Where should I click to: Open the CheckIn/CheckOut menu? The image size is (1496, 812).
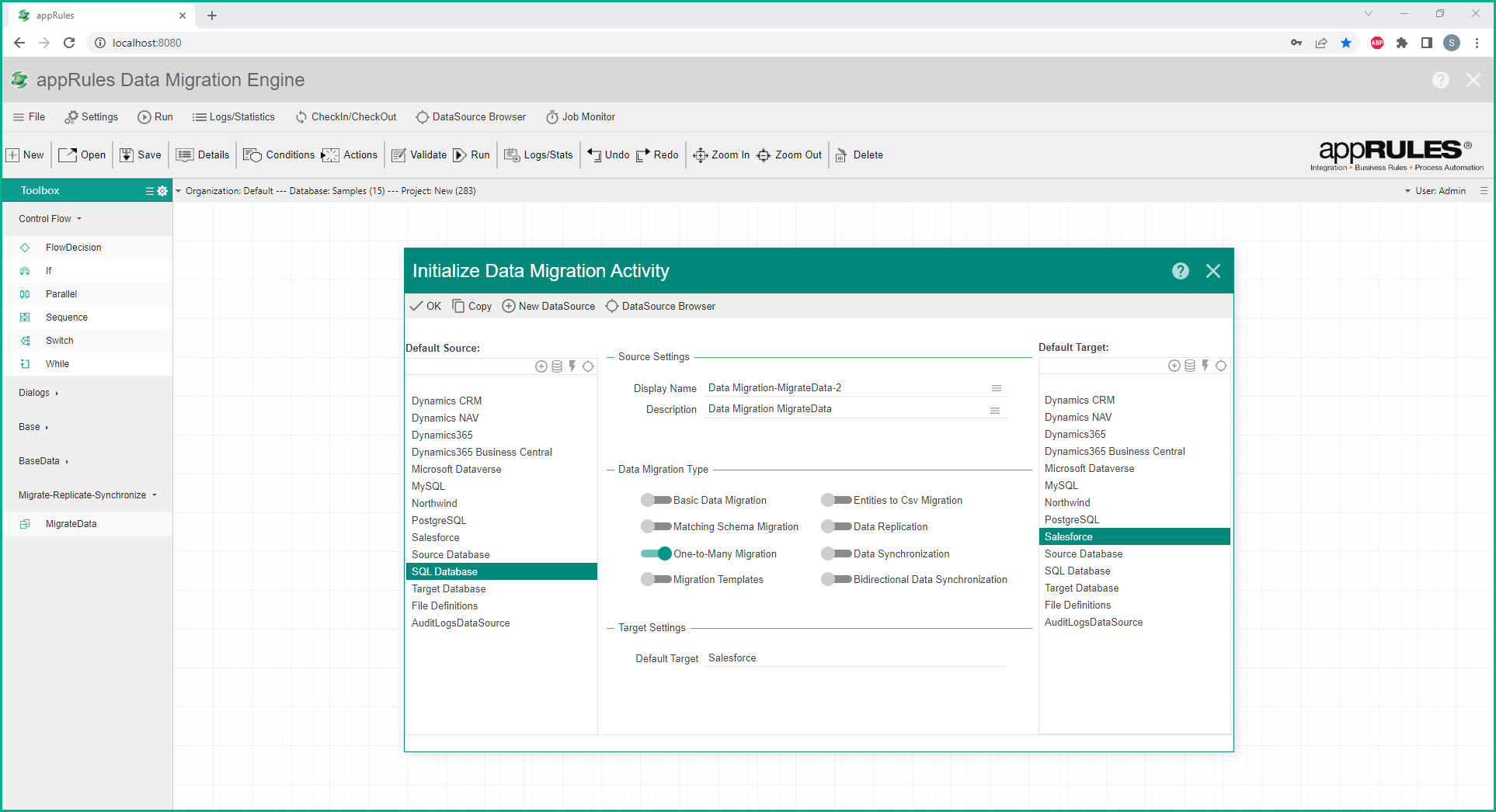pyautogui.click(x=346, y=117)
